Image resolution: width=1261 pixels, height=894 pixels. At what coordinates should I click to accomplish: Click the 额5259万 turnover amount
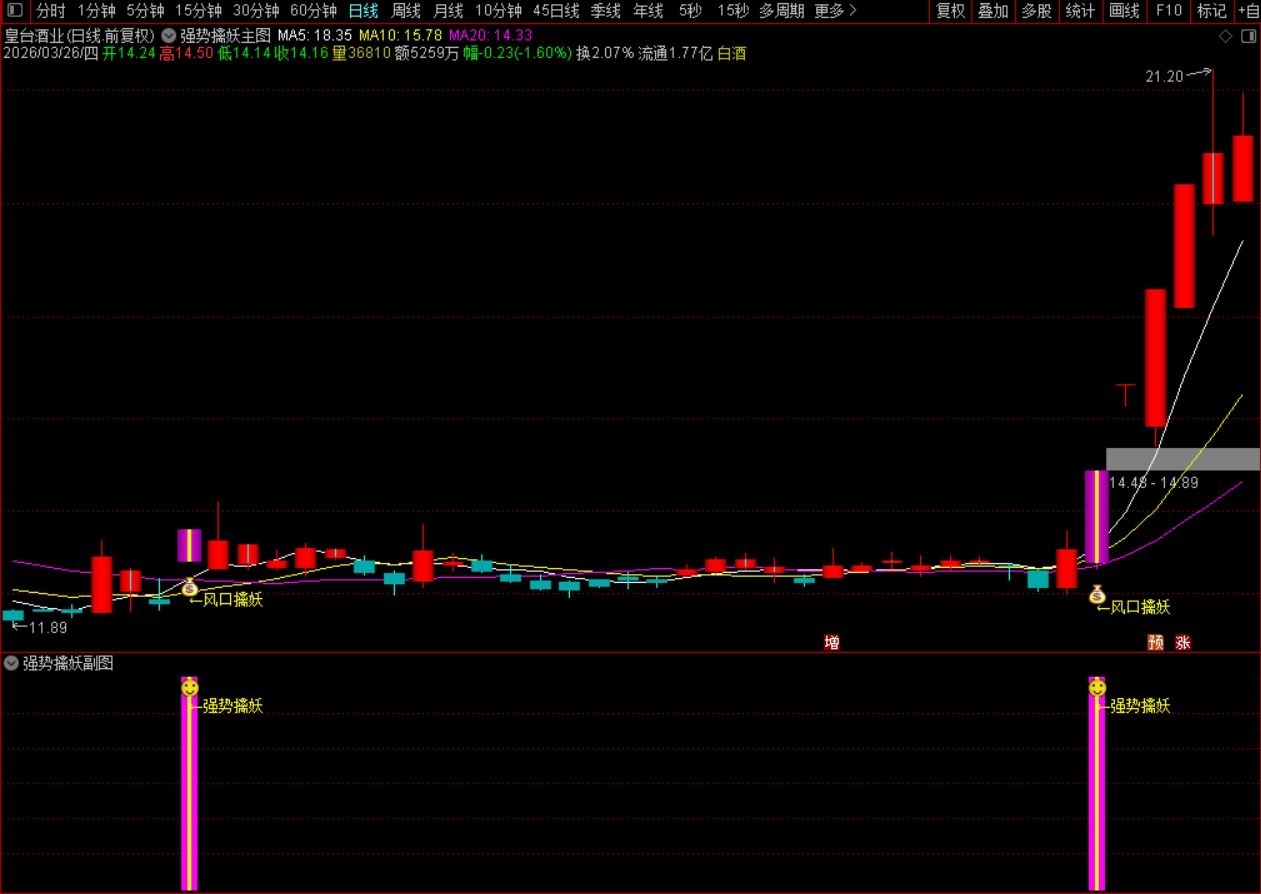(427, 54)
